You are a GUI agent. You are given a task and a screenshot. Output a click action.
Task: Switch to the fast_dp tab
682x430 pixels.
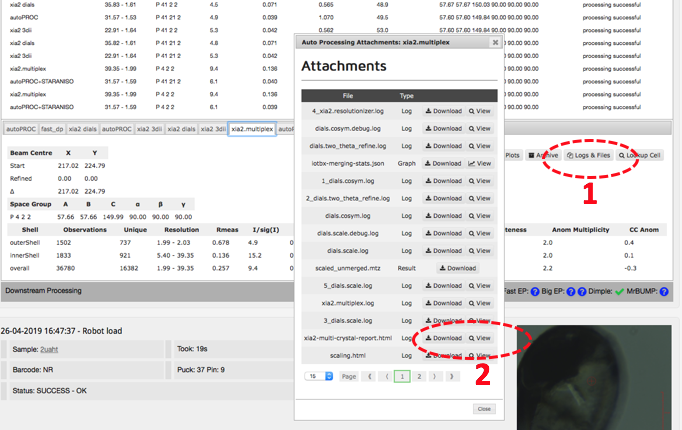[x=52, y=129]
